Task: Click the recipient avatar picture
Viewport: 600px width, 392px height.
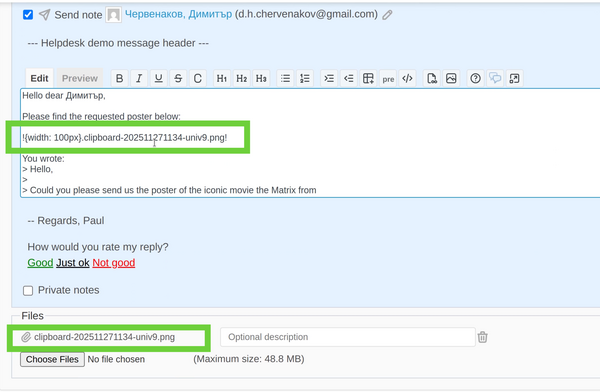Action: pos(113,15)
